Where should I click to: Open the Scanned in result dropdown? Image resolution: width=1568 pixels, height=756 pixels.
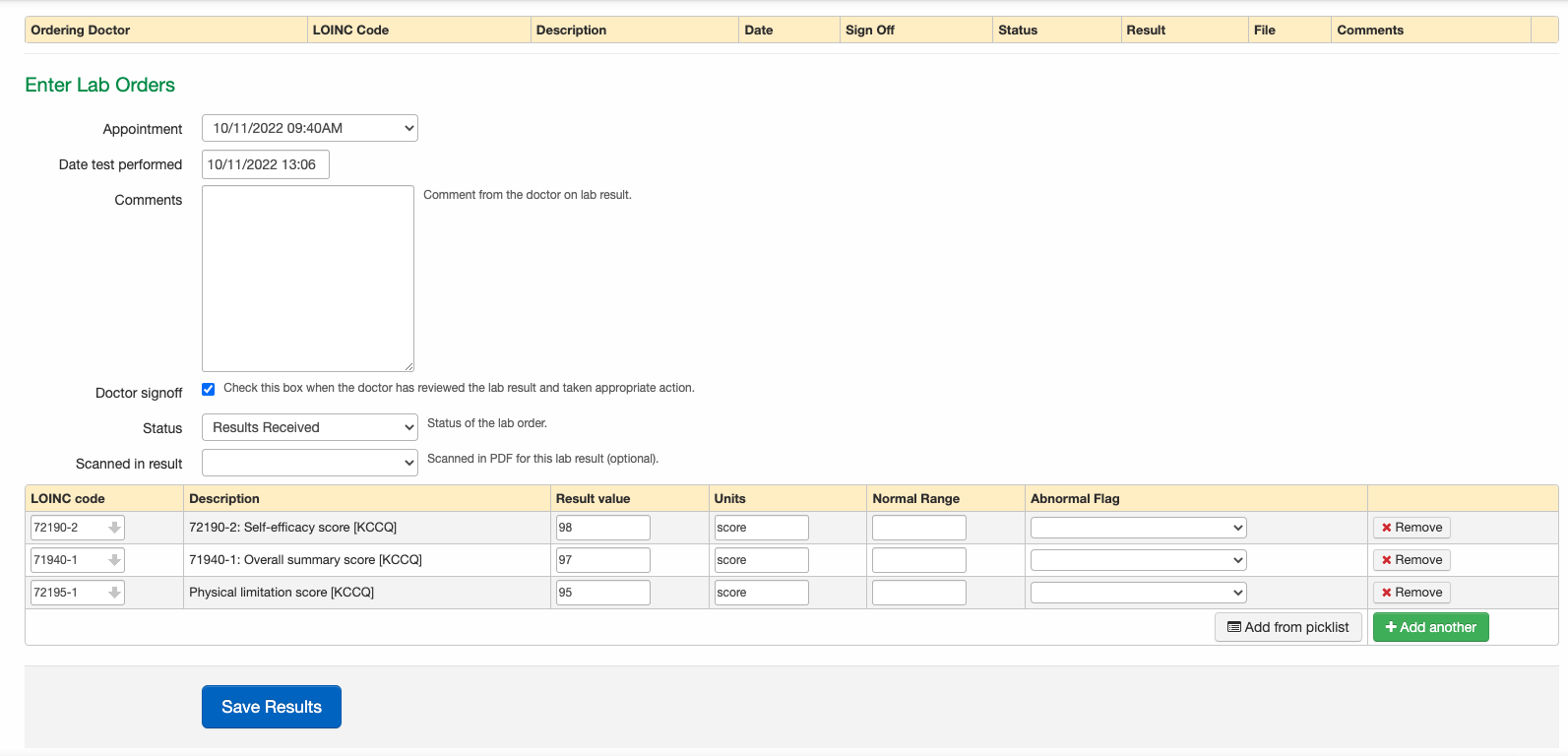[310, 463]
